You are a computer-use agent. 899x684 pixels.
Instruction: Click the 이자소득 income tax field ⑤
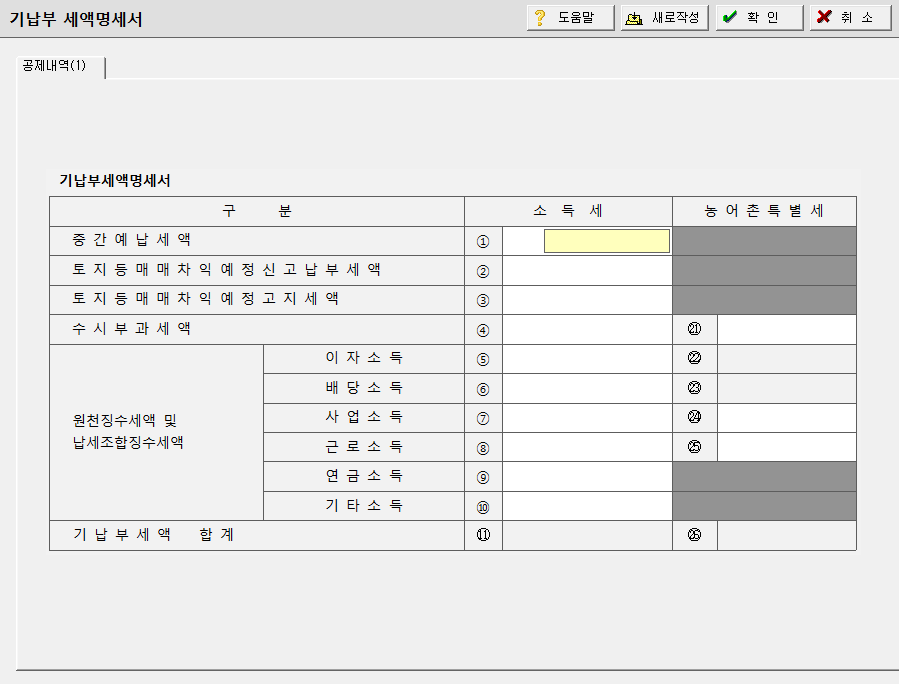click(x=587, y=359)
